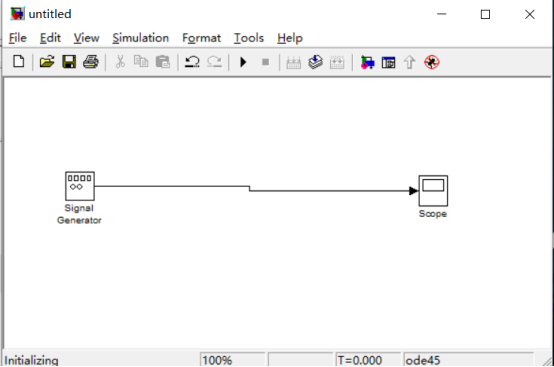
Task: Close the untitled window
Action: 530,14
